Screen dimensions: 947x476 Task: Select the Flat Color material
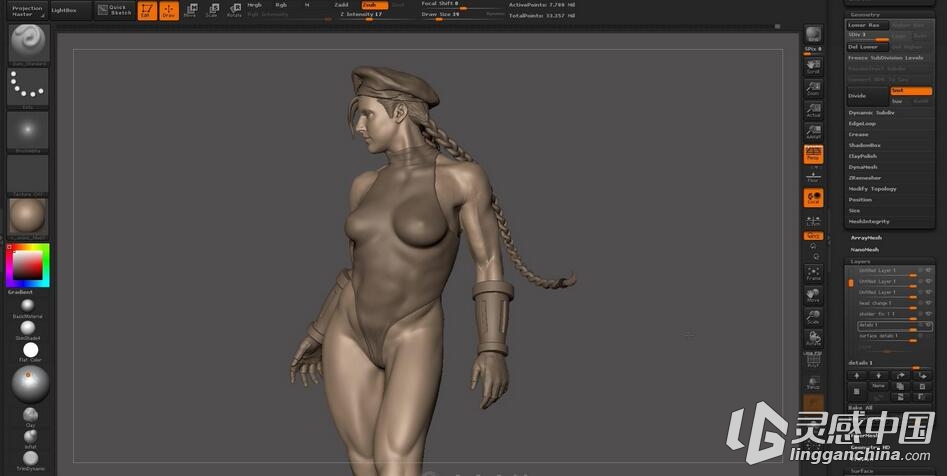pyautogui.click(x=30, y=352)
